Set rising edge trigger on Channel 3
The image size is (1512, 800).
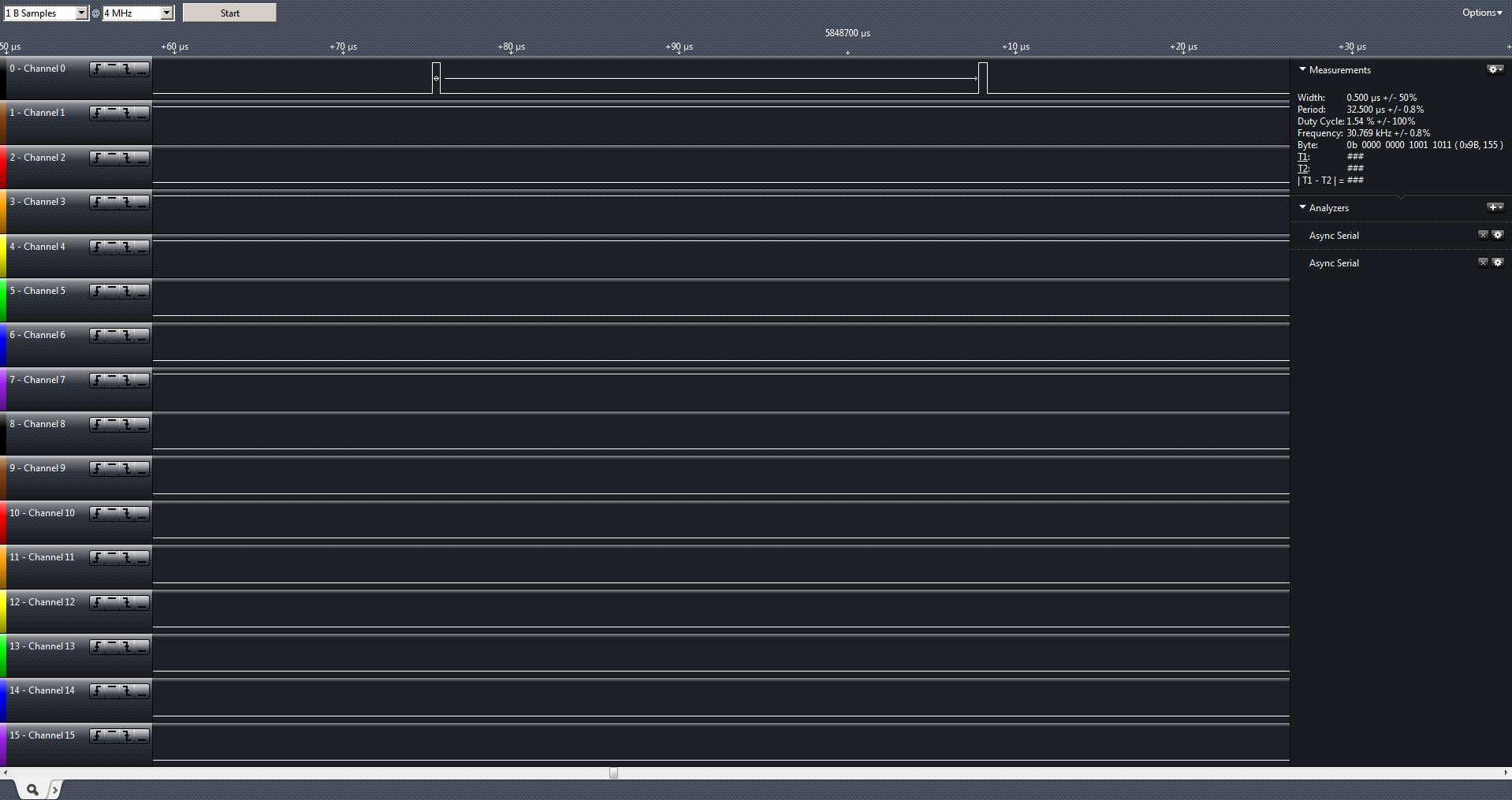(98, 203)
